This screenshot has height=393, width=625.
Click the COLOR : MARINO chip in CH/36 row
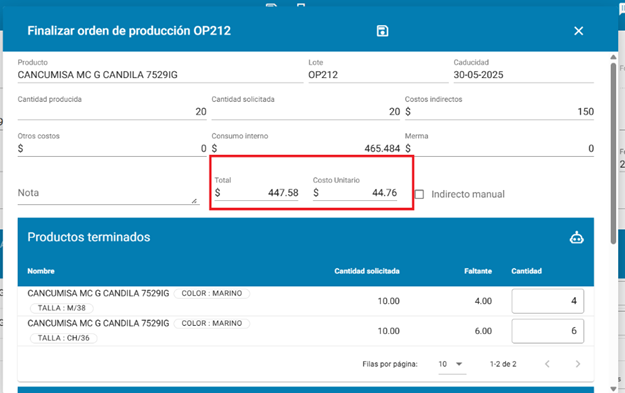click(212, 323)
